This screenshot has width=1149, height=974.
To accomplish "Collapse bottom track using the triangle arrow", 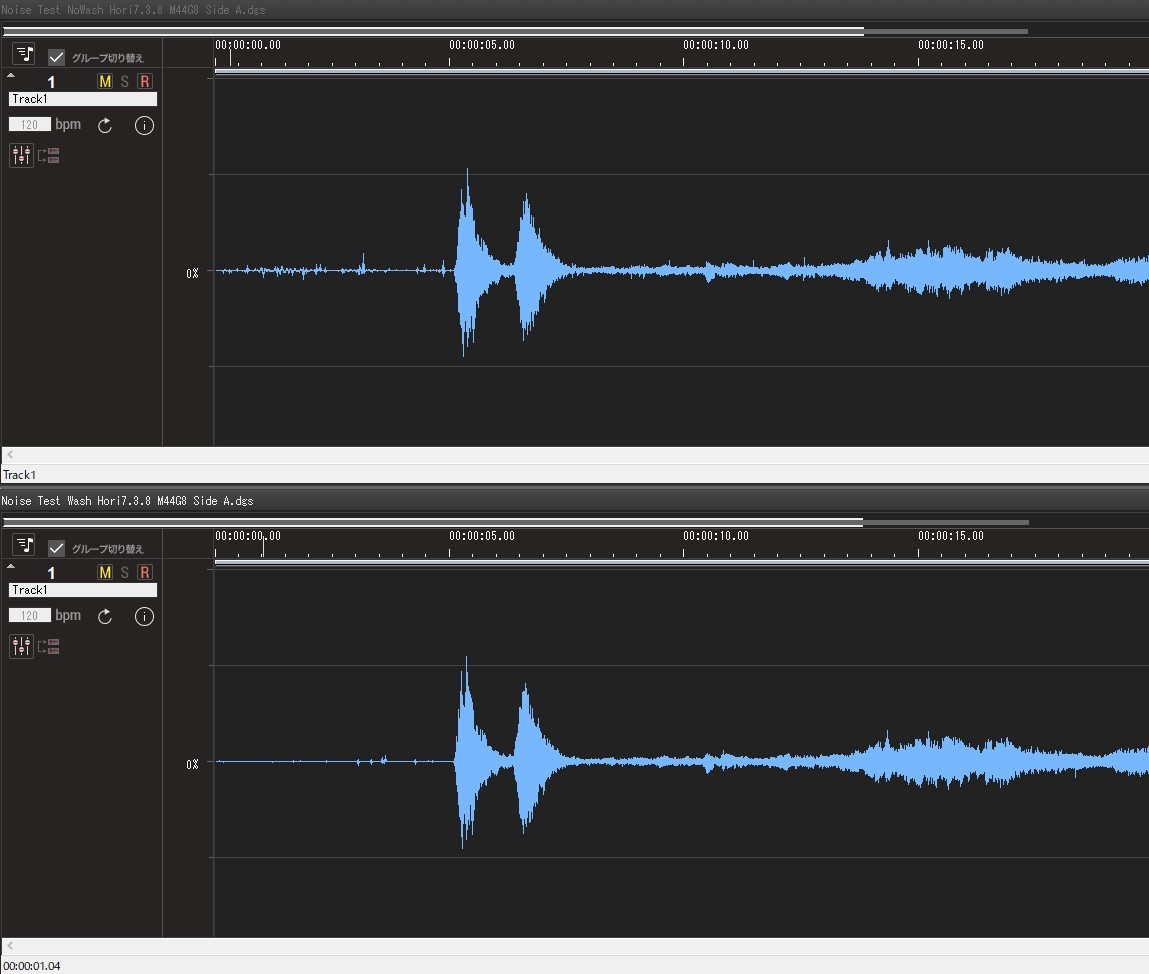I will point(11,566).
